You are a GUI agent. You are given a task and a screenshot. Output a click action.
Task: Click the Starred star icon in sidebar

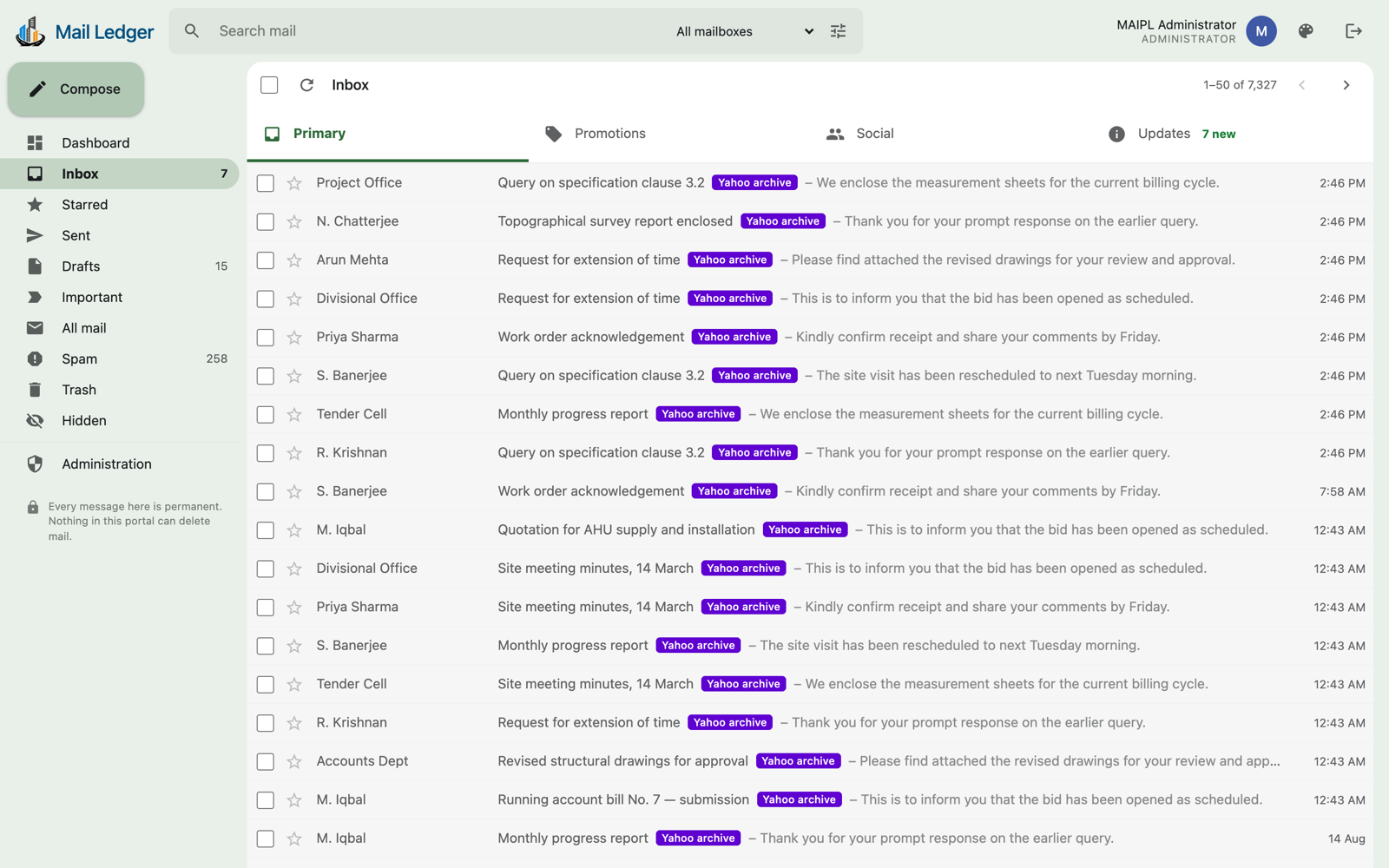[x=35, y=205]
